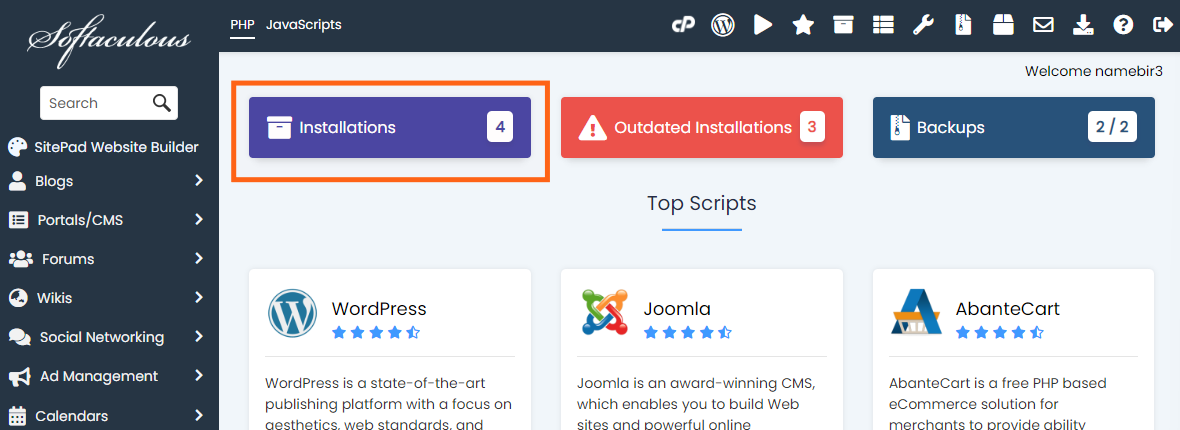This screenshot has width=1180, height=430.
Task: Click the Backups count badge 2 / 2
Action: (1112, 127)
